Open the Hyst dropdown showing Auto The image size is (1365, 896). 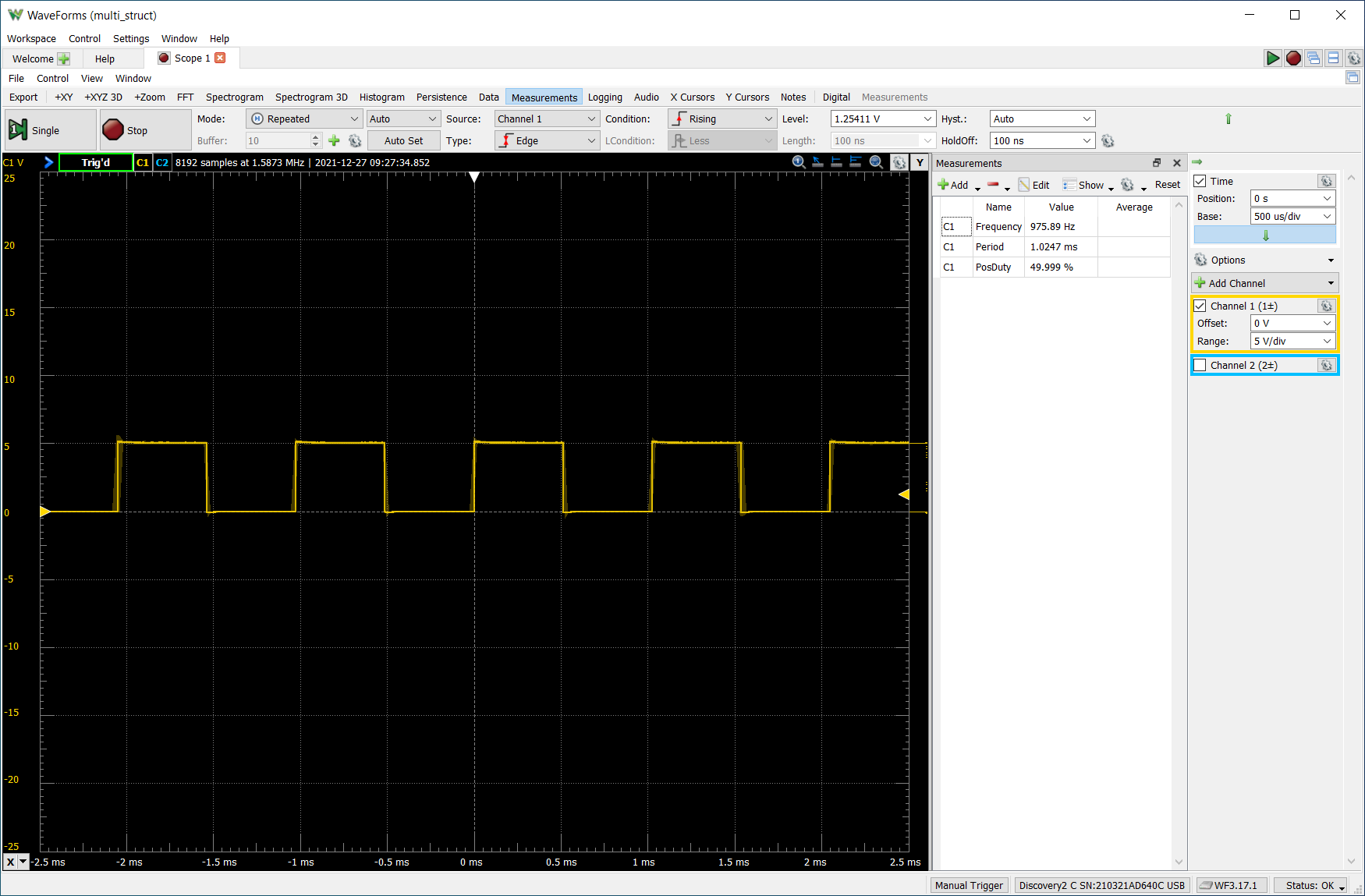1043,119
